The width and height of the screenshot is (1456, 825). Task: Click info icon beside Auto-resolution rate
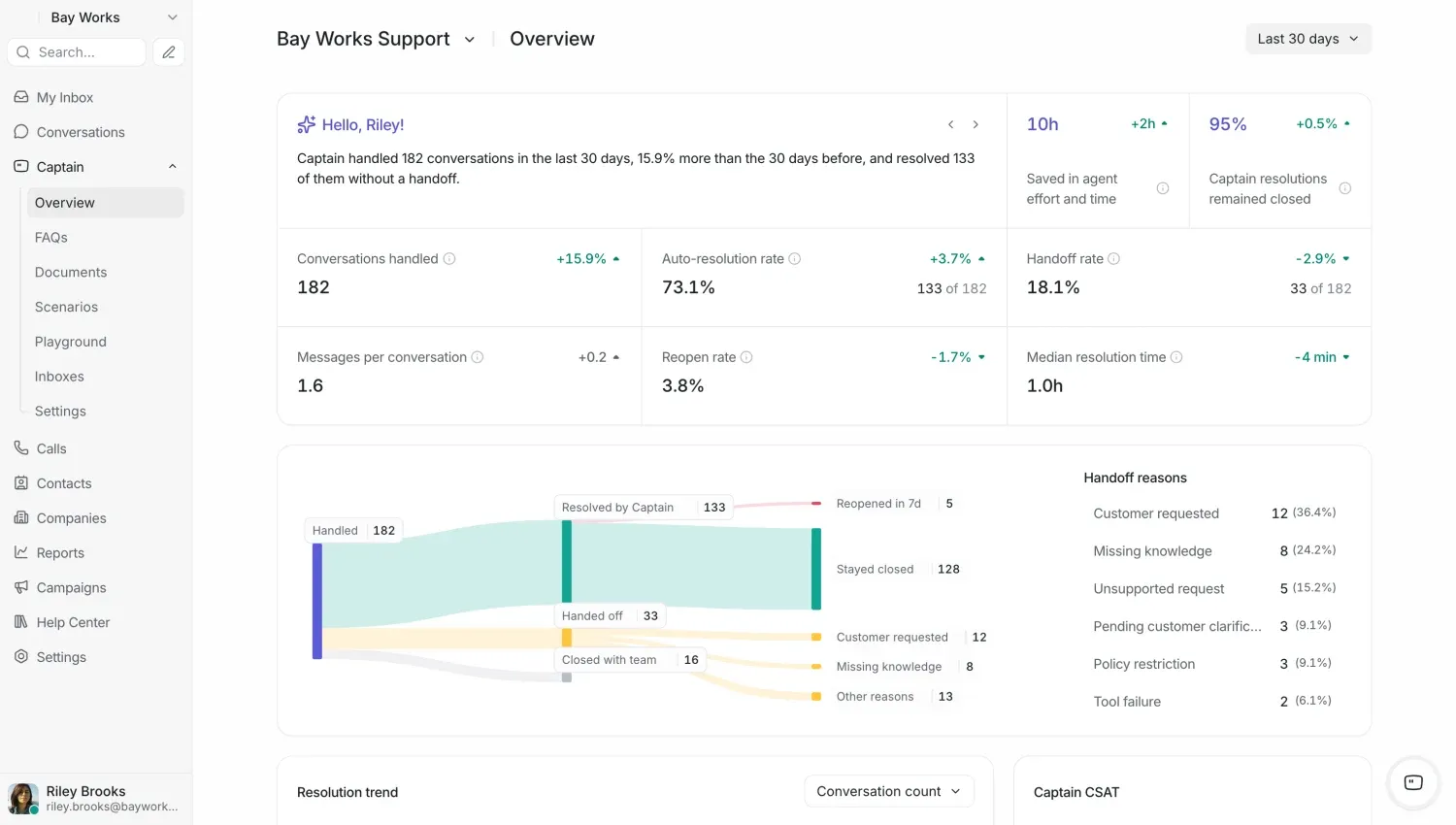click(x=795, y=259)
